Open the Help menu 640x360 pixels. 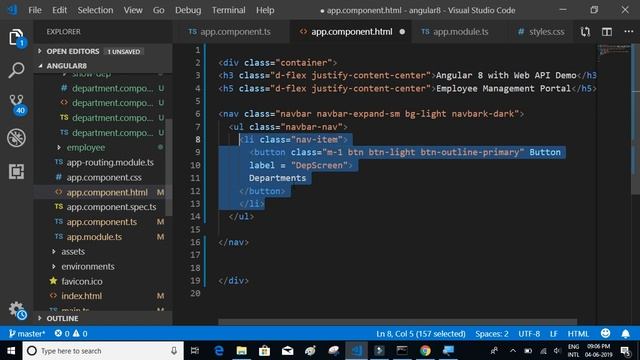tap(265, 10)
